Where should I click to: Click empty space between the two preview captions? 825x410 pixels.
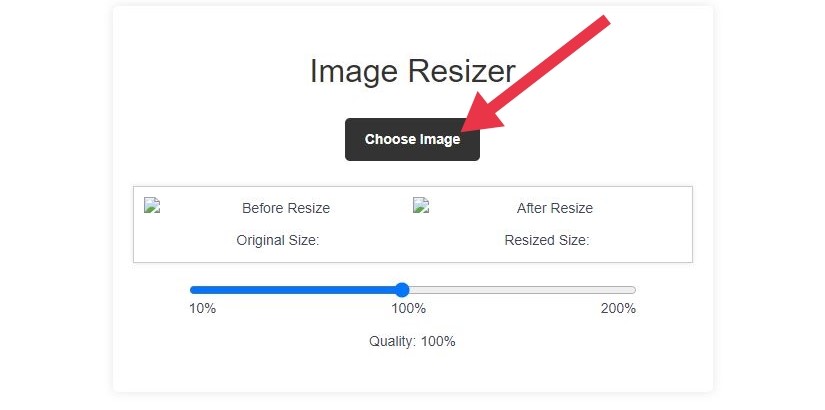tap(371, 208)
